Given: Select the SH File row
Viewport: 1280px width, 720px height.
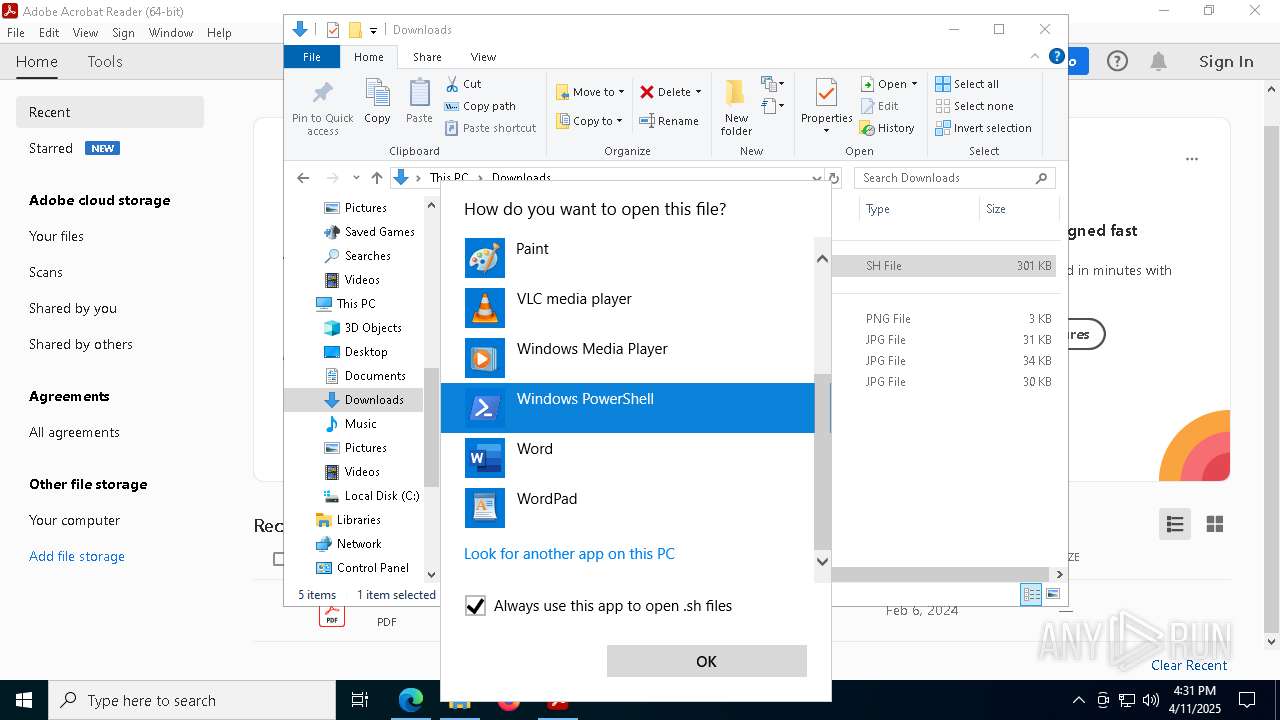Looking at the screenshot, I should point(944,266).
